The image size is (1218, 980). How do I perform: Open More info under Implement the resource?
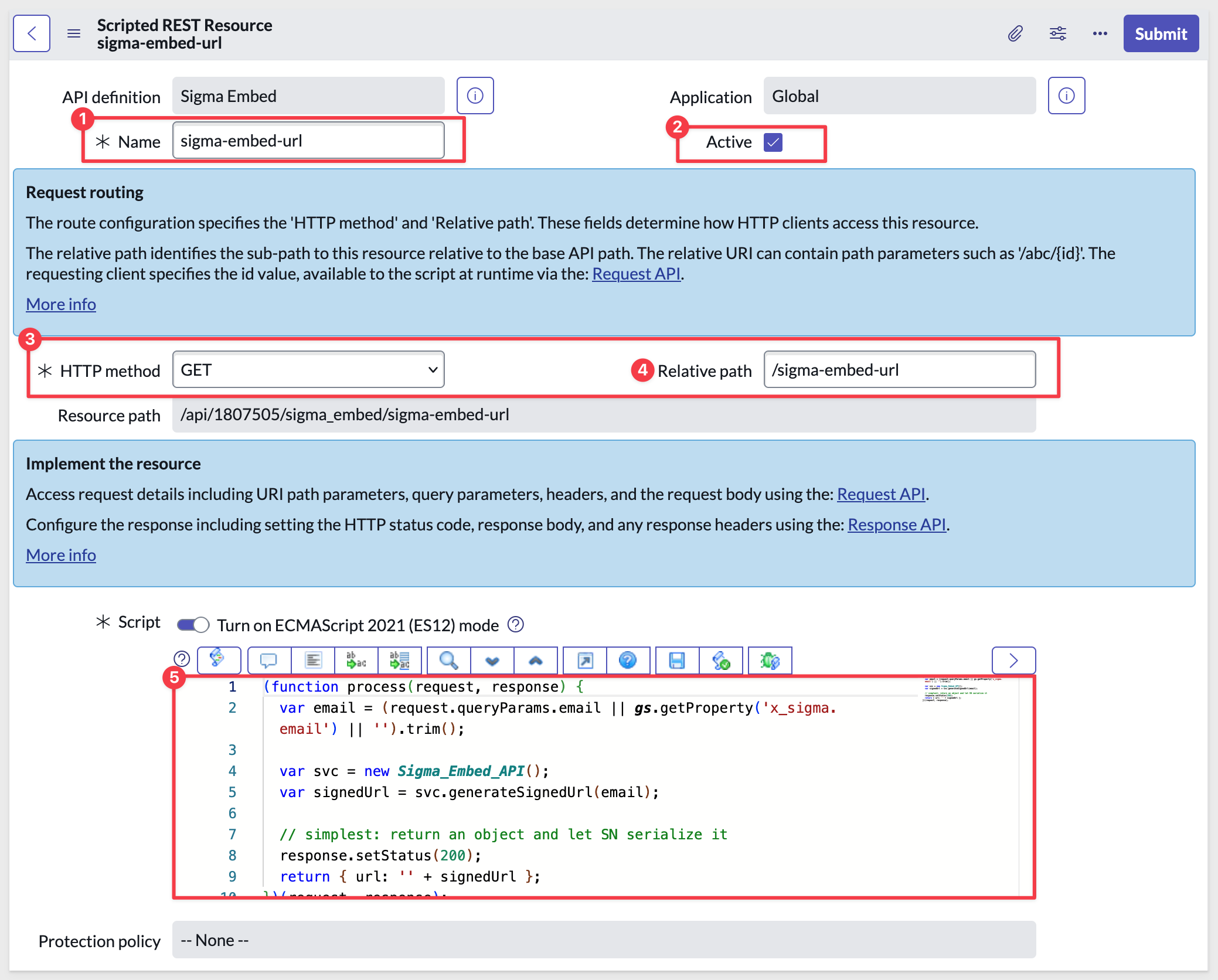click(61, 555)
